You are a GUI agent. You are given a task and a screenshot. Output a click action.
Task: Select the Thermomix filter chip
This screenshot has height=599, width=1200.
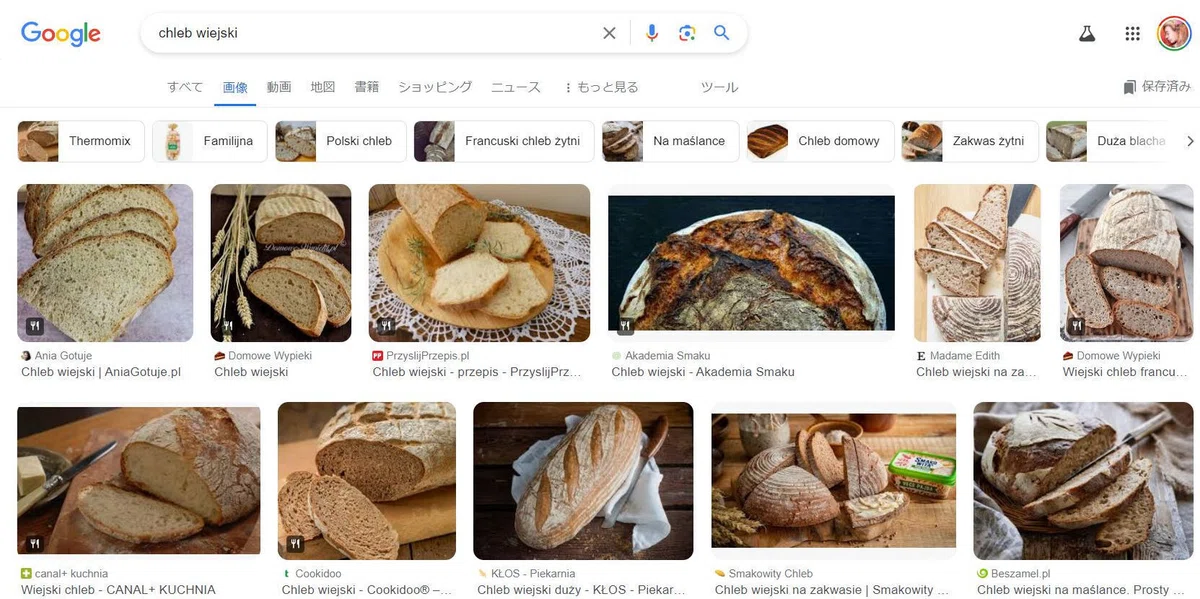[x=81, y=141]
